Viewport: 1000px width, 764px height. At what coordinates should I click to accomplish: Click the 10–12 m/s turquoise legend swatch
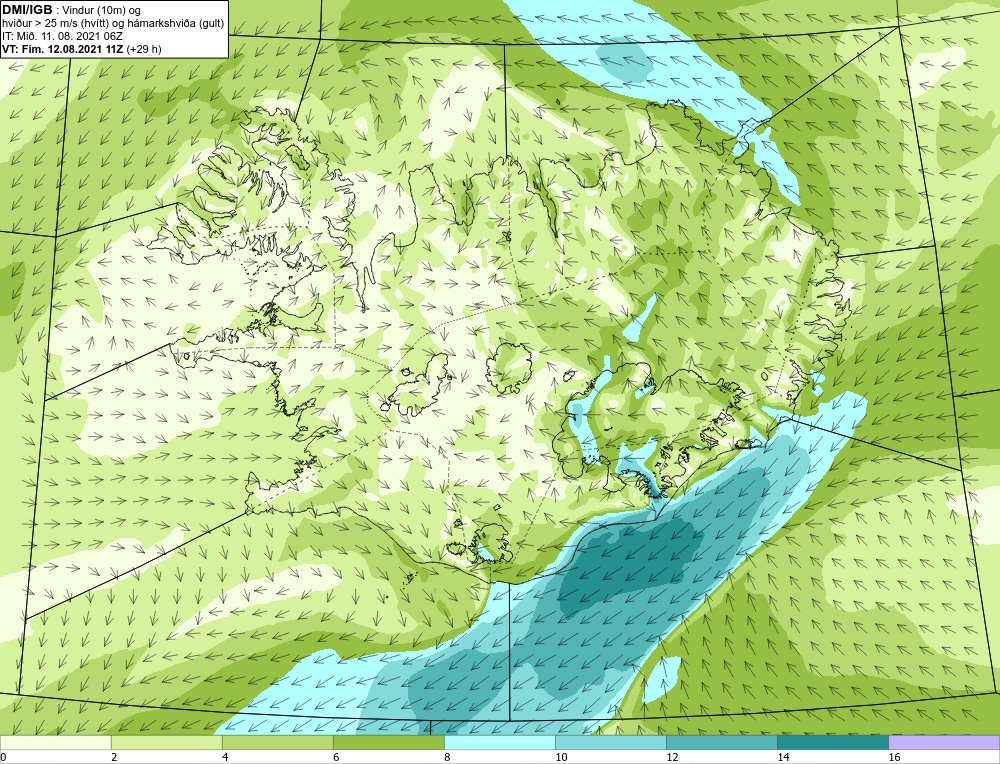tap(610, 742)
